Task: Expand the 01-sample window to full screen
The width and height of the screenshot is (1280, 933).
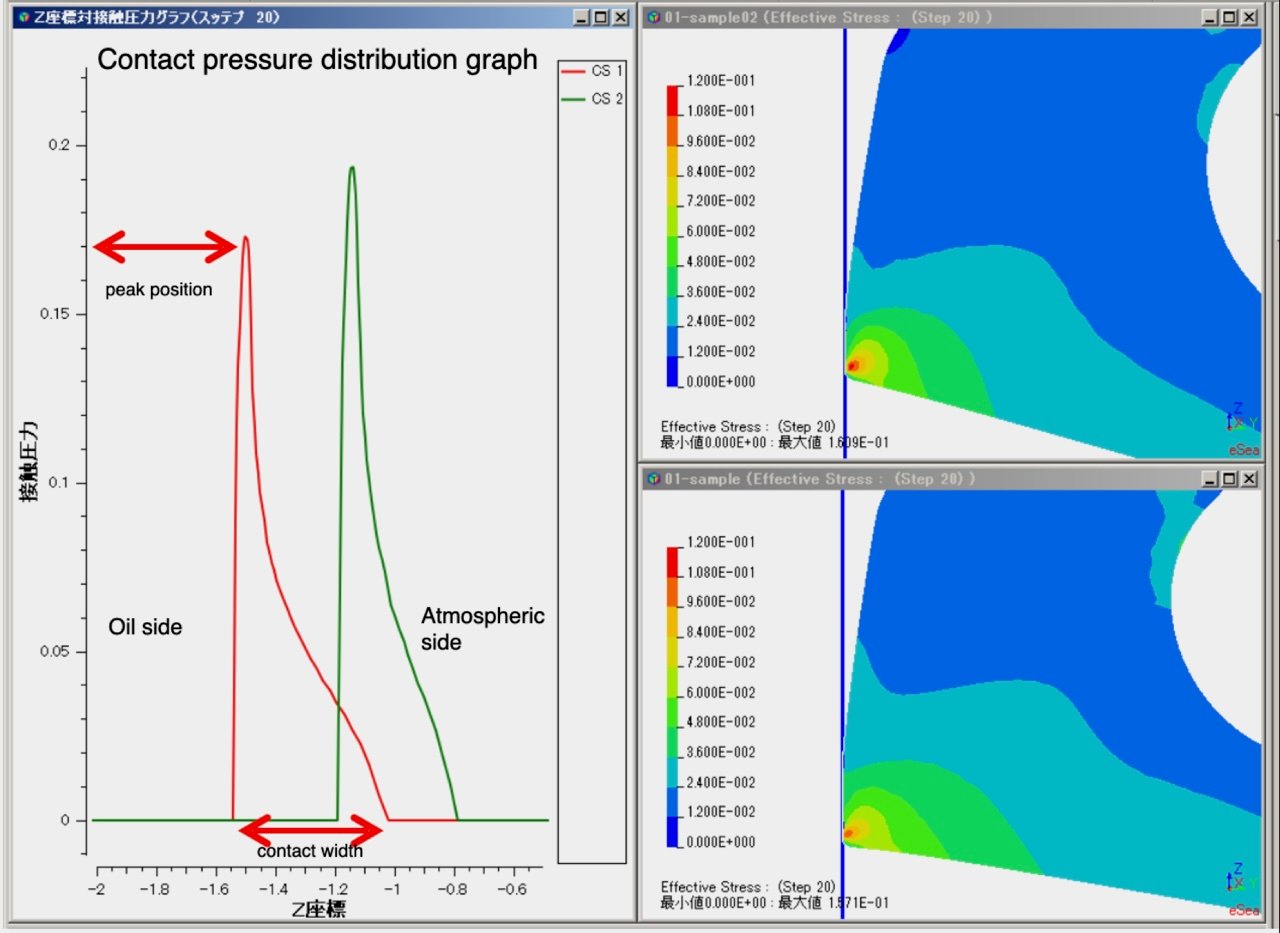Action: point(1229,478)
